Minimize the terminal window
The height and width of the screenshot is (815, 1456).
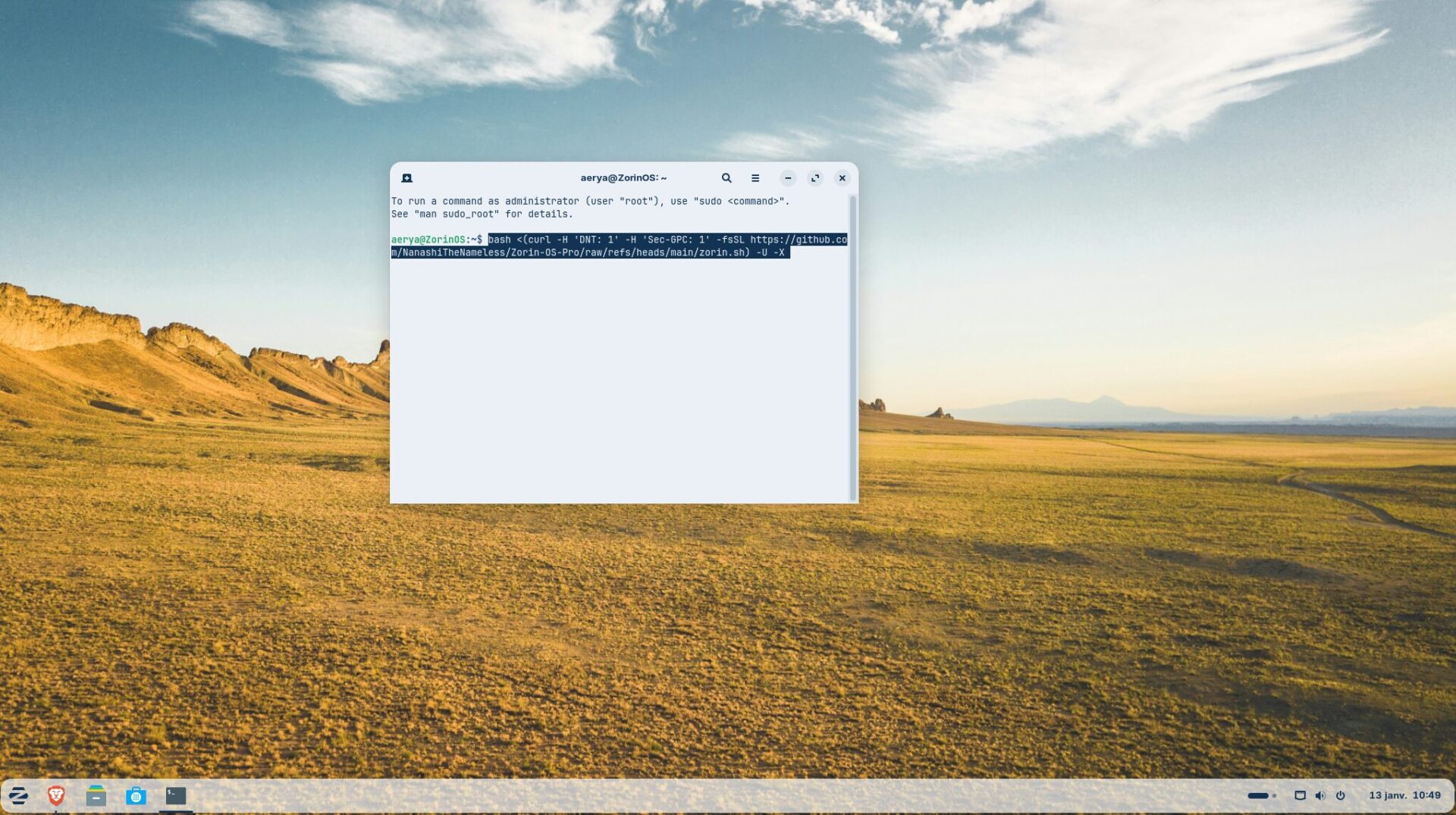[788, 178]
